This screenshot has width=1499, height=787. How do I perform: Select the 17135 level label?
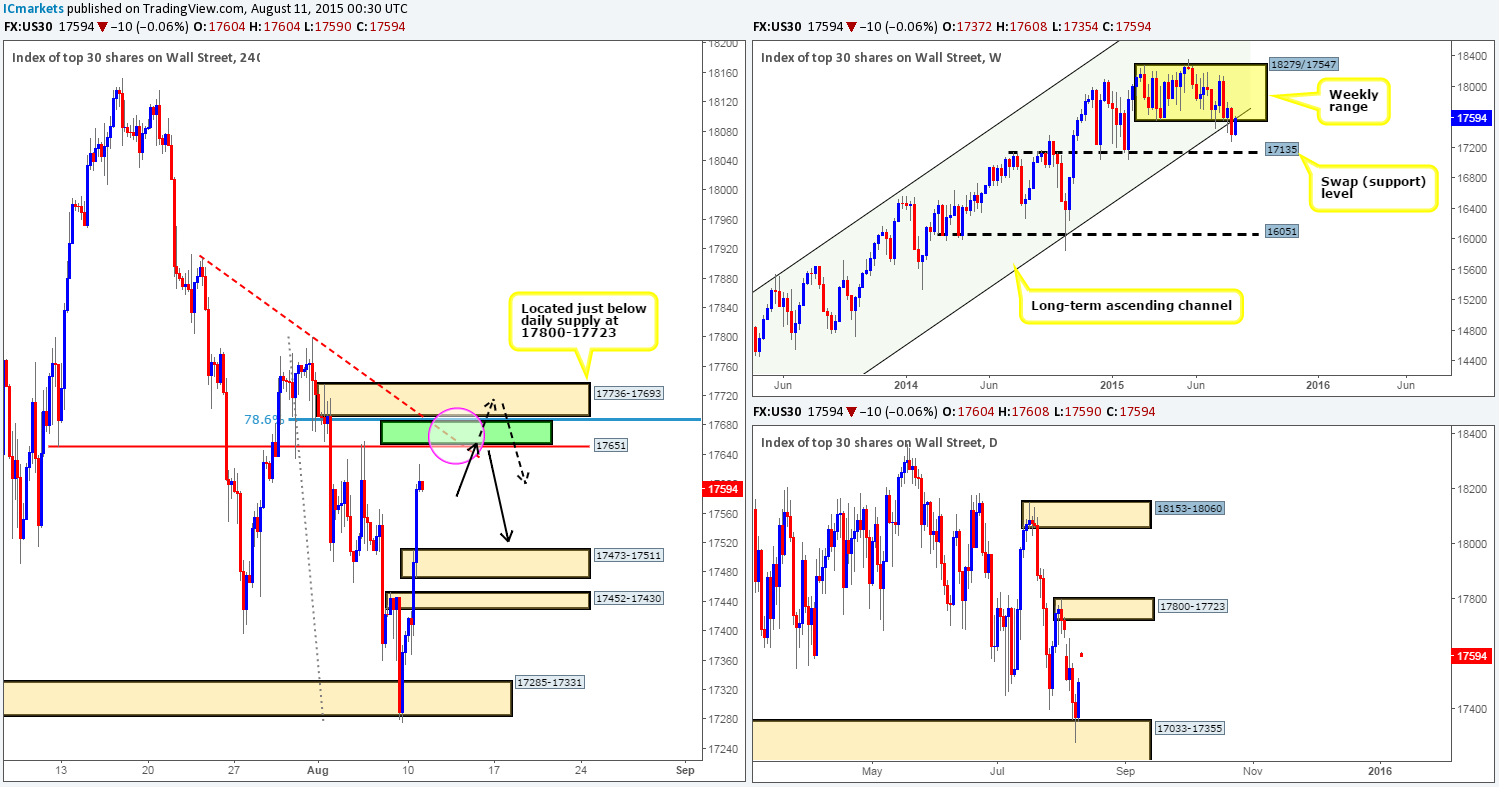(1282, 147)
